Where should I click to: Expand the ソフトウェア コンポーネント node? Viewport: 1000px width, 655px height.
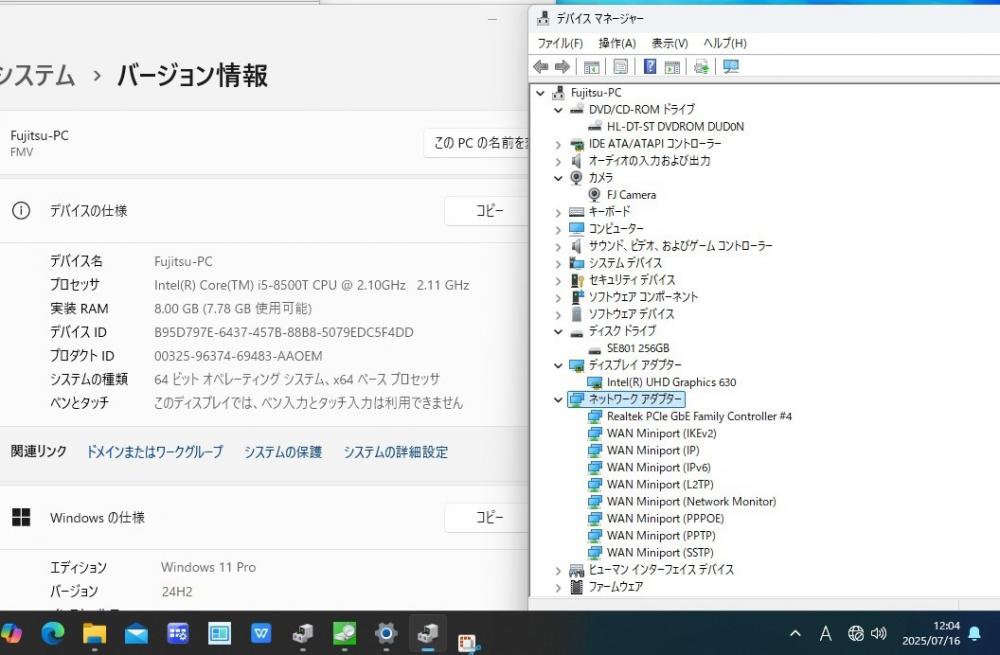click(x=558, y=297)
